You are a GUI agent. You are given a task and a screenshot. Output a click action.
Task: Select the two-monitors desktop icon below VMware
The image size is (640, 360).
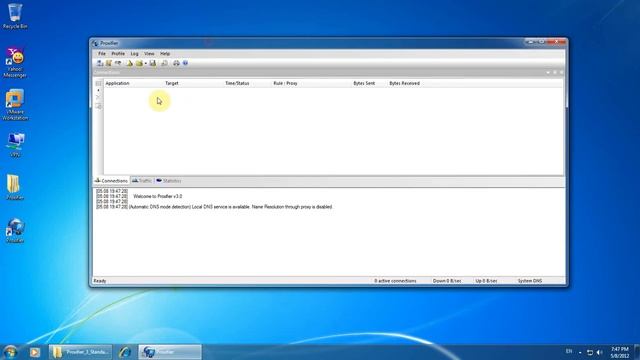[15, 144]
